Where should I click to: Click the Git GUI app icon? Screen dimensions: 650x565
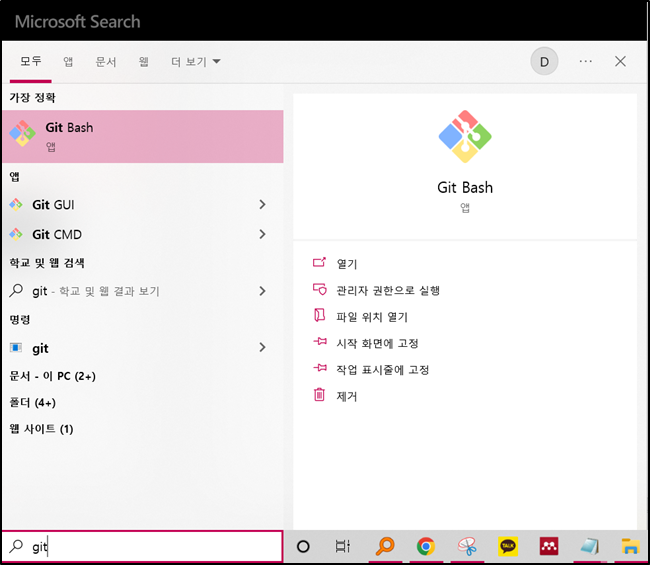point(16,204)
